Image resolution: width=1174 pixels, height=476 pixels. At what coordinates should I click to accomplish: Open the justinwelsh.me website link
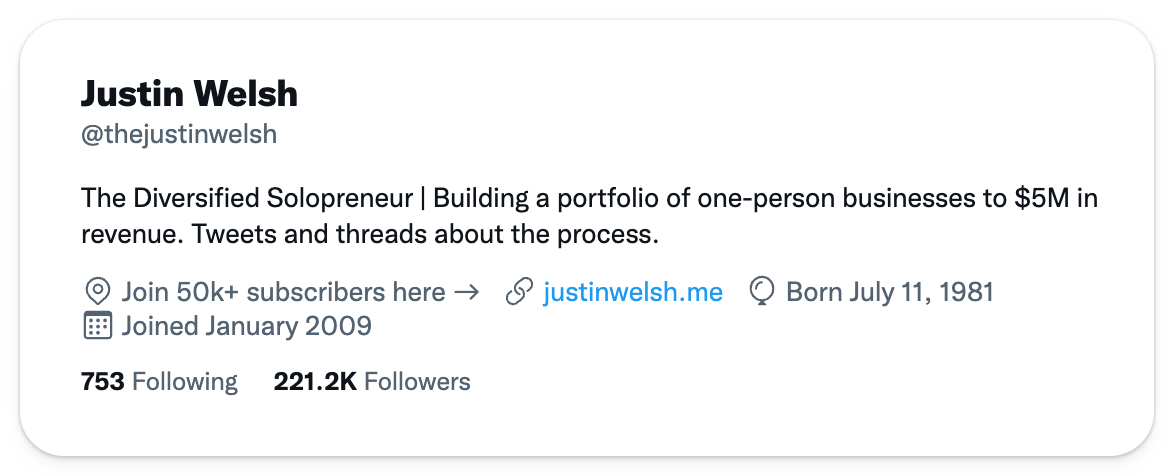[633, 291]
